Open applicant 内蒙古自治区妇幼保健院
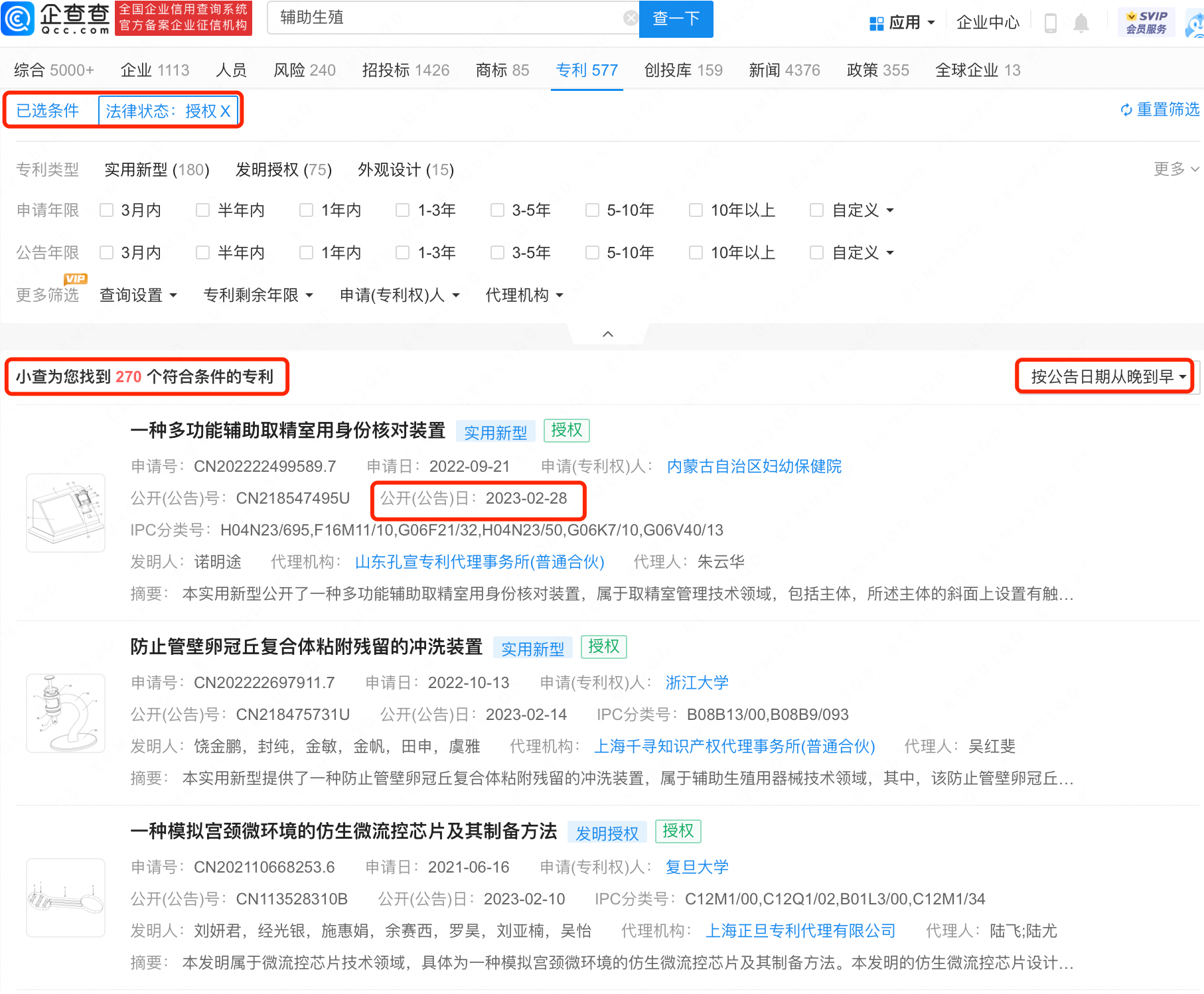Image resolution: width=1204 pixels, height=994 pixels. click(754, 466)
